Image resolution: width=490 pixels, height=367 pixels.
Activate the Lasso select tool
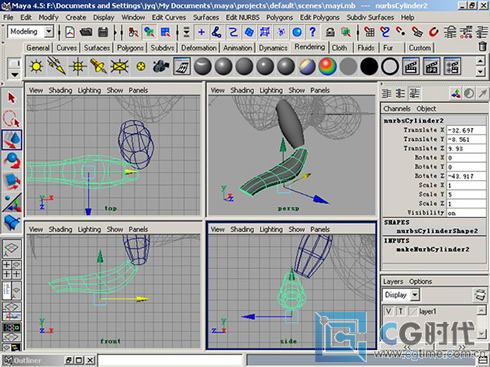[12, 119]
